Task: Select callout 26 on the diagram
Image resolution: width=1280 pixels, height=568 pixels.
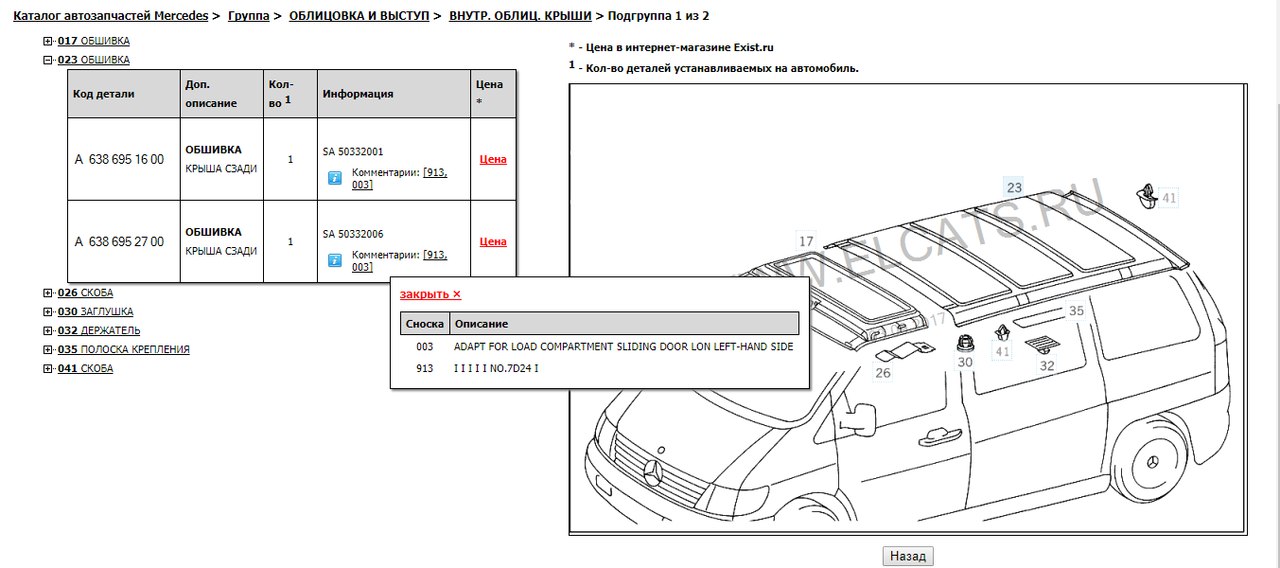Action: [883, 374]
